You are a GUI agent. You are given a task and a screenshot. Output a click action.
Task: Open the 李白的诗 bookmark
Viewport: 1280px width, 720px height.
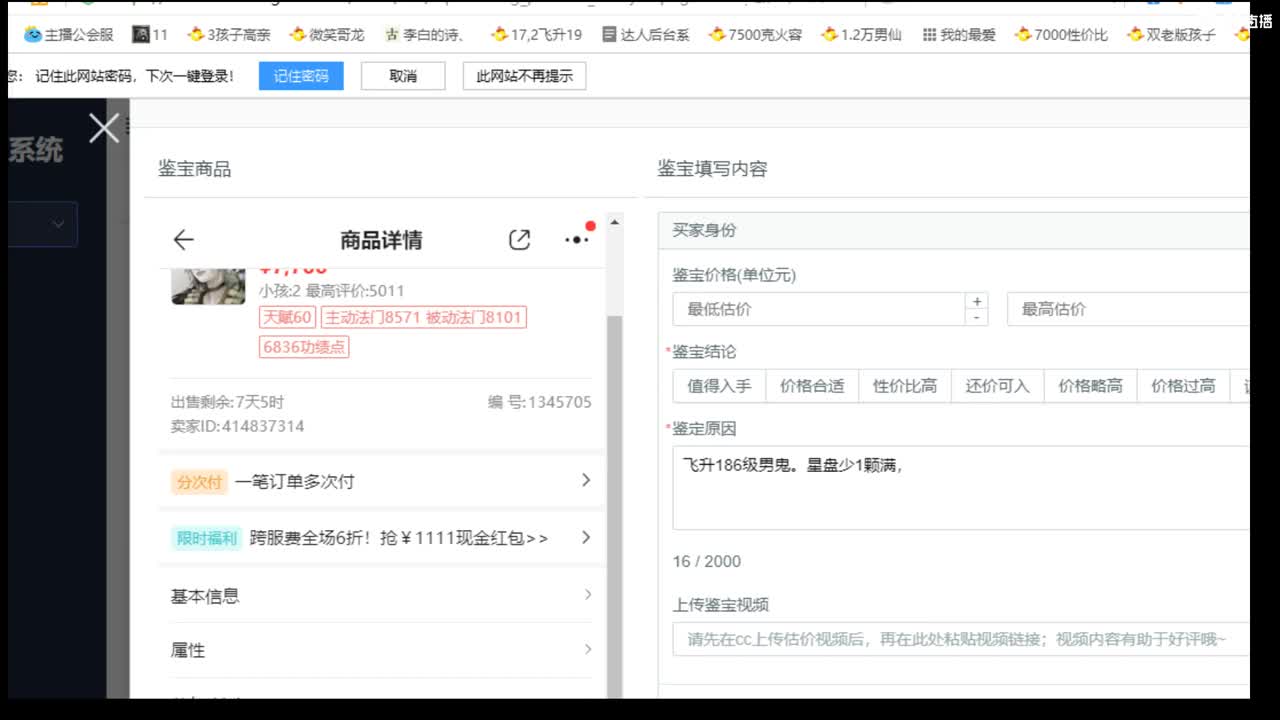click(x=425, y=35)
